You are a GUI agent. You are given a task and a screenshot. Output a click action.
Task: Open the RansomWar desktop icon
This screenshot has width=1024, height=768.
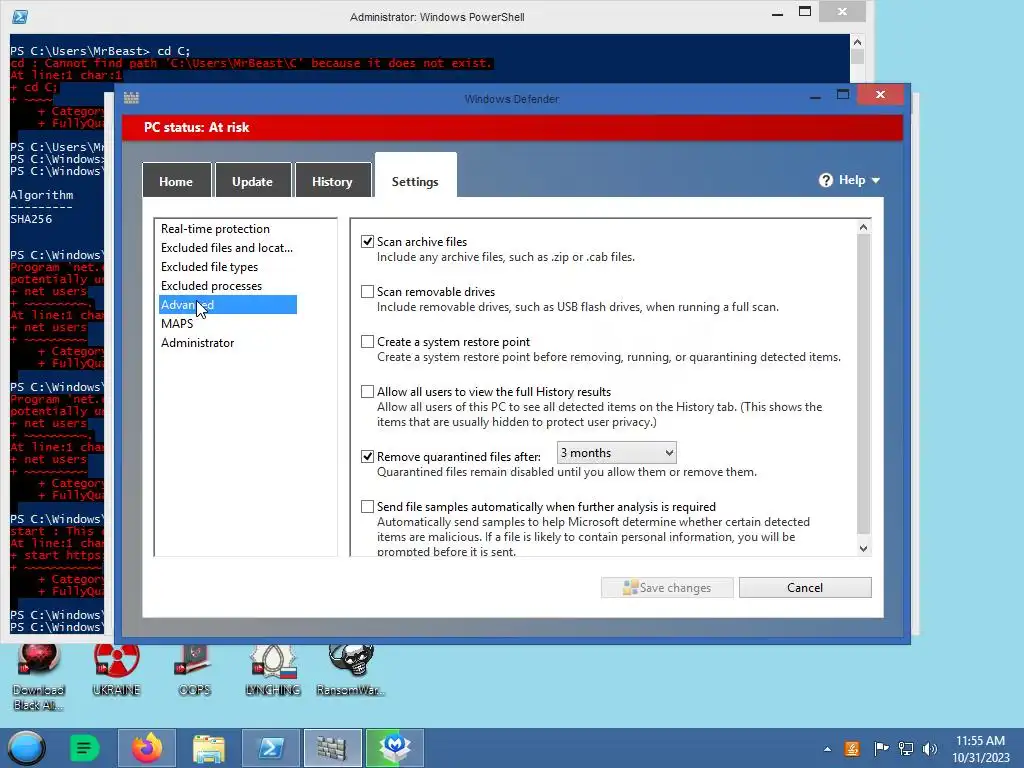(351, 671)
